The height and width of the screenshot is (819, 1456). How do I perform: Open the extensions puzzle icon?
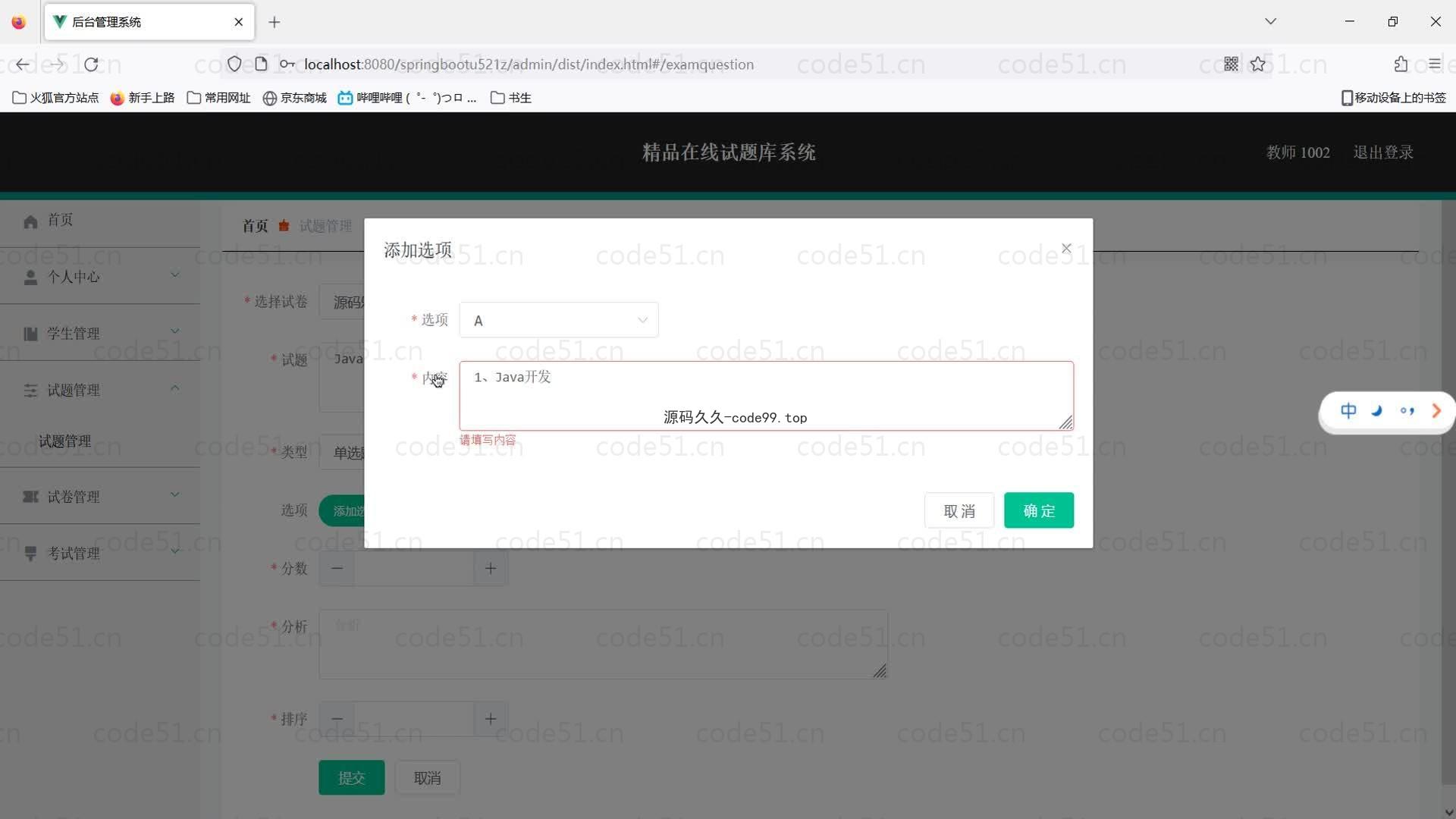coord(1401,64)
